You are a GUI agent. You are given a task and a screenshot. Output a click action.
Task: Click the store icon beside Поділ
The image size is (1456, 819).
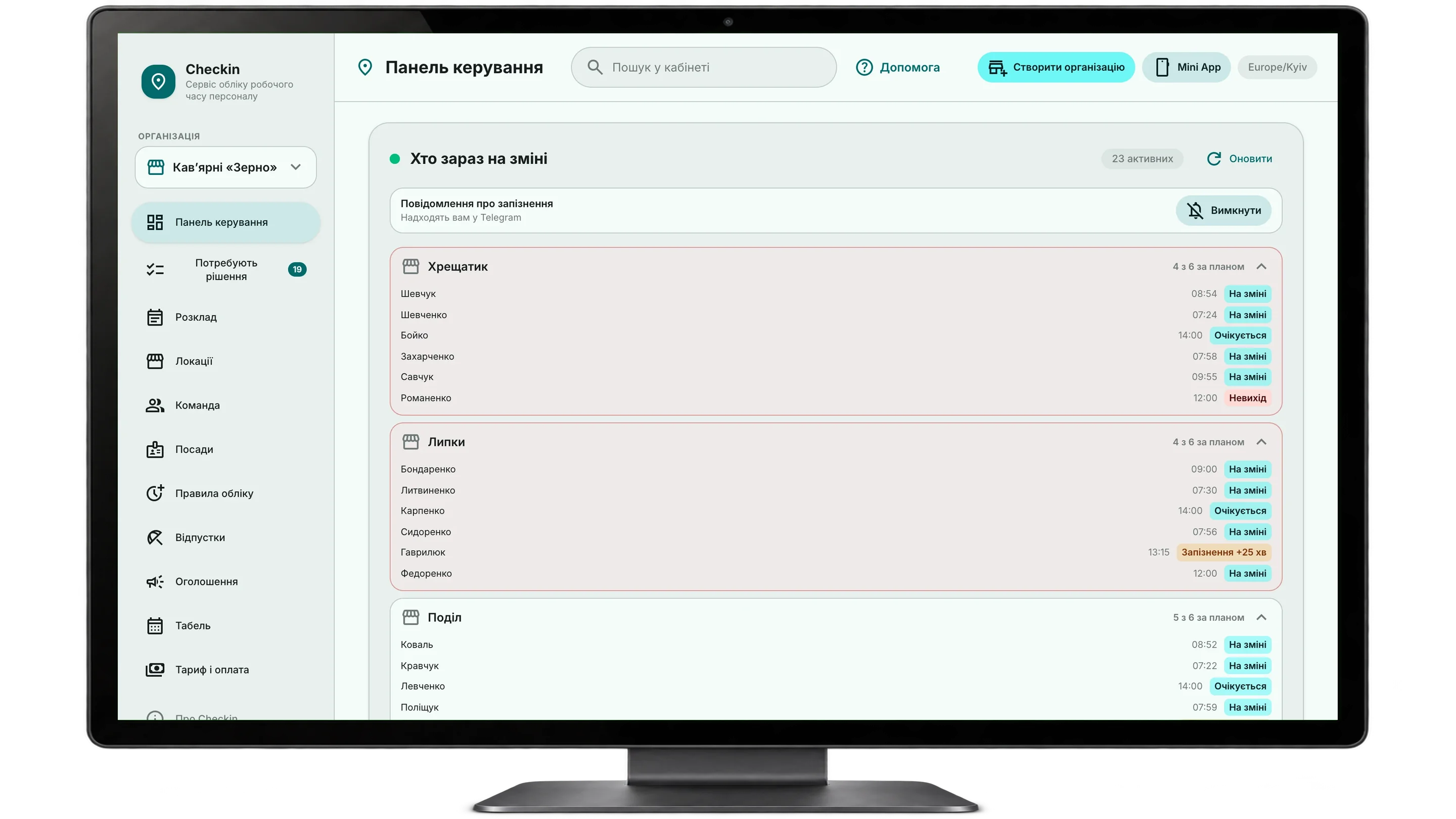point(411,617)
